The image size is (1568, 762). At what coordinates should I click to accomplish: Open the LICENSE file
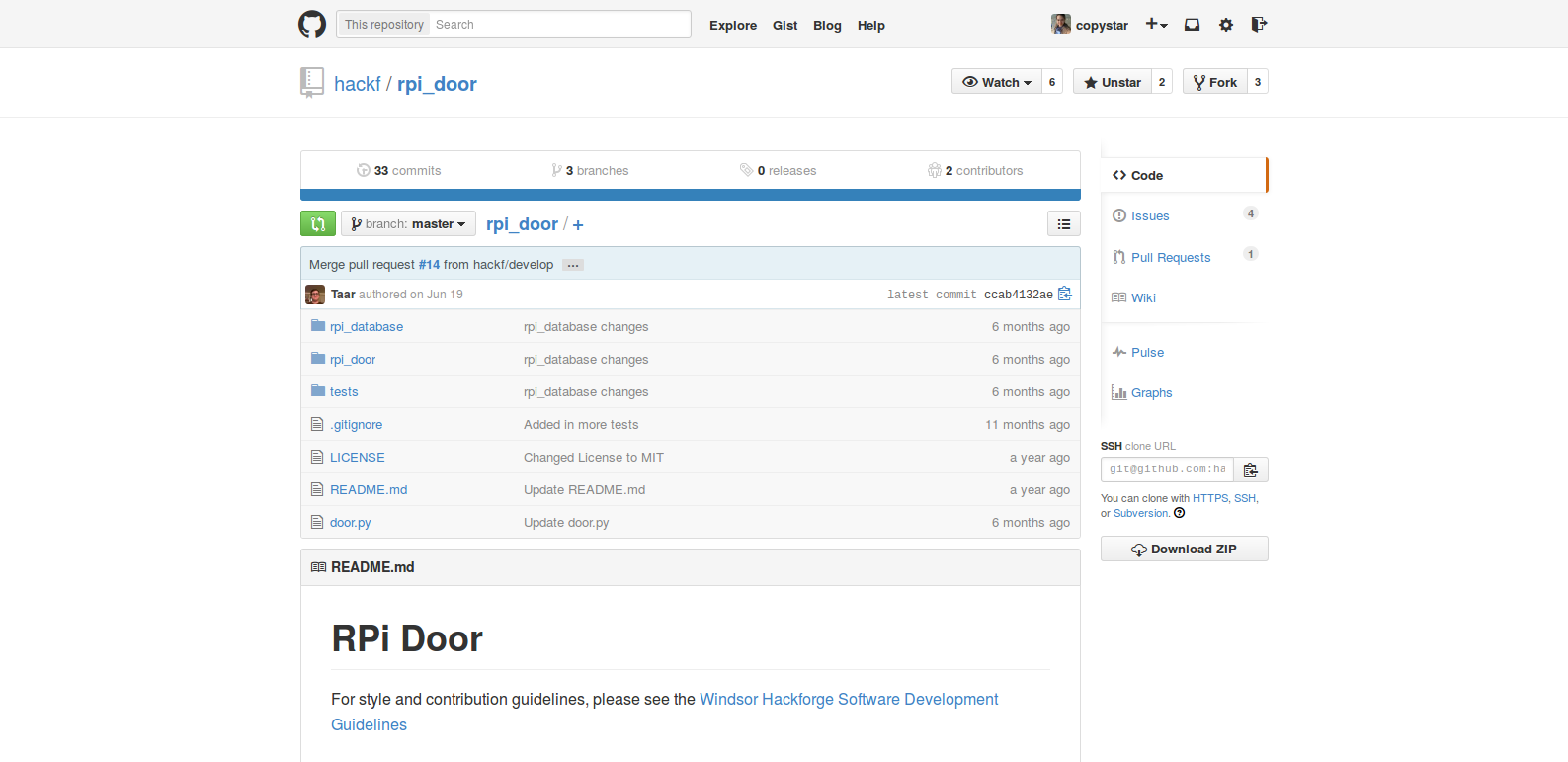click(x=358, y=457)
